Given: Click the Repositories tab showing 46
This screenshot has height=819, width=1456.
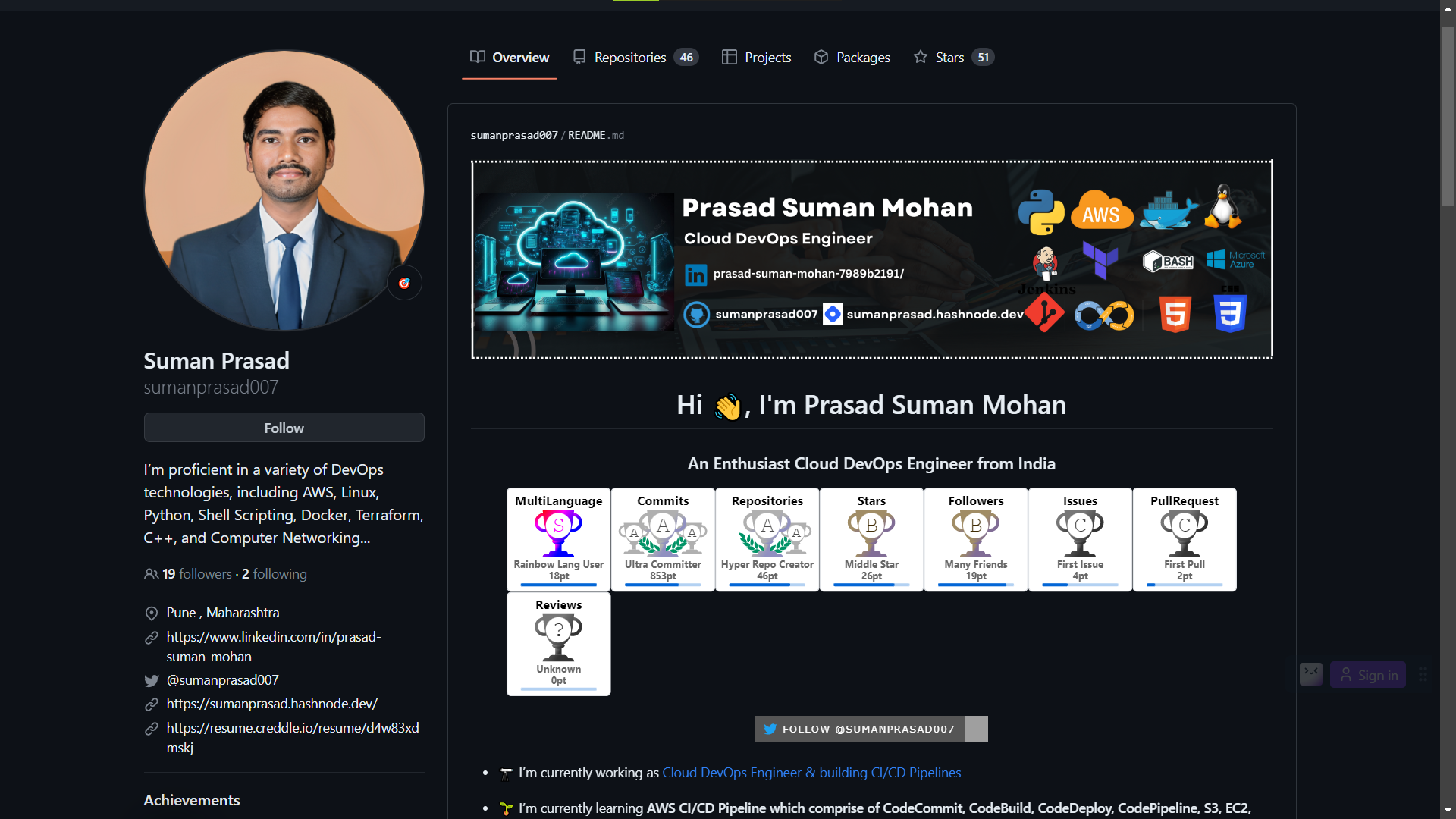Looking at the screenshot, I should [635, 57].
